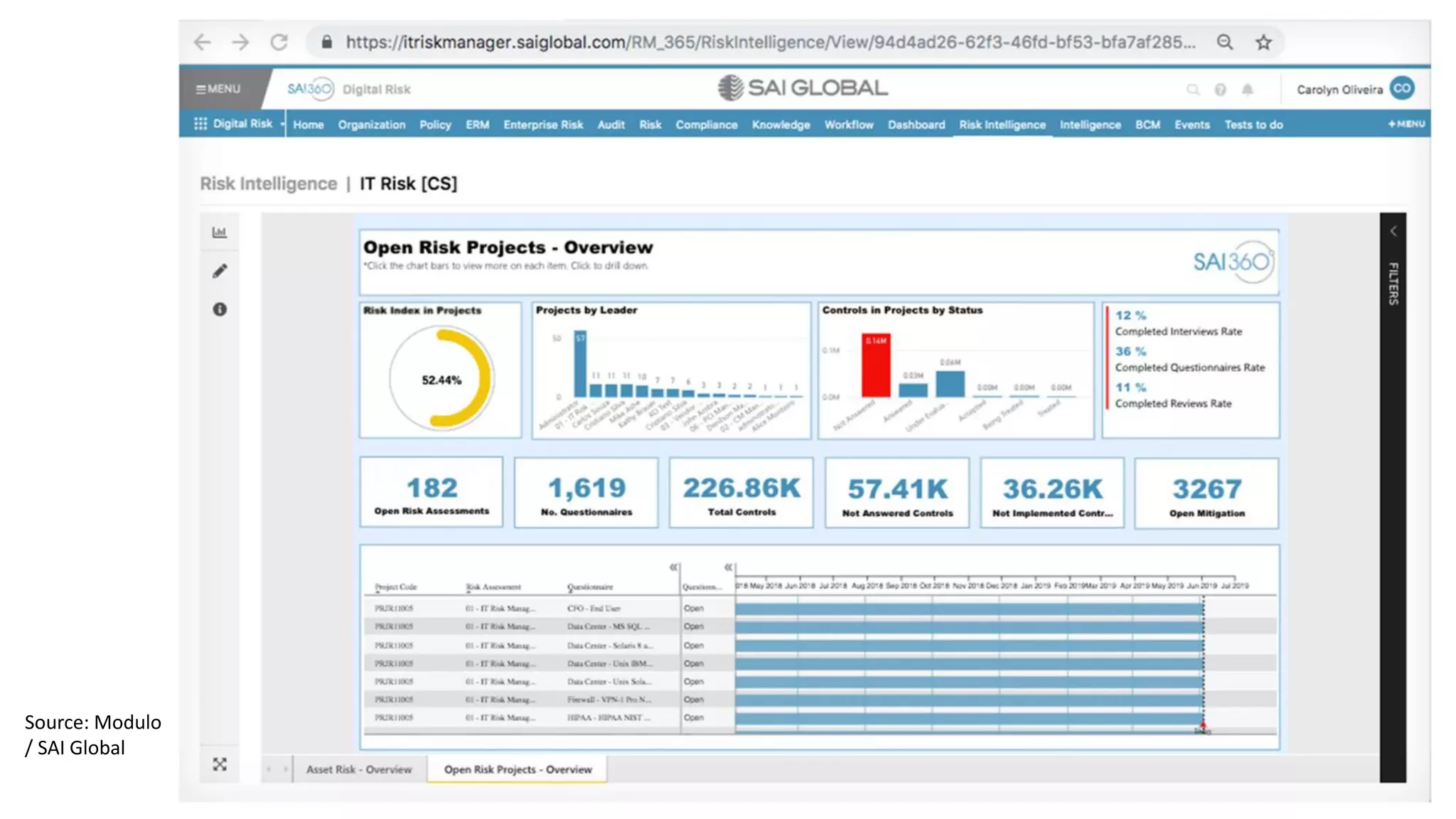Viewport: 1456px width, 819px height.
Task: Reload the page in browser
Action: pyautogui.click(x=279, y=43)
